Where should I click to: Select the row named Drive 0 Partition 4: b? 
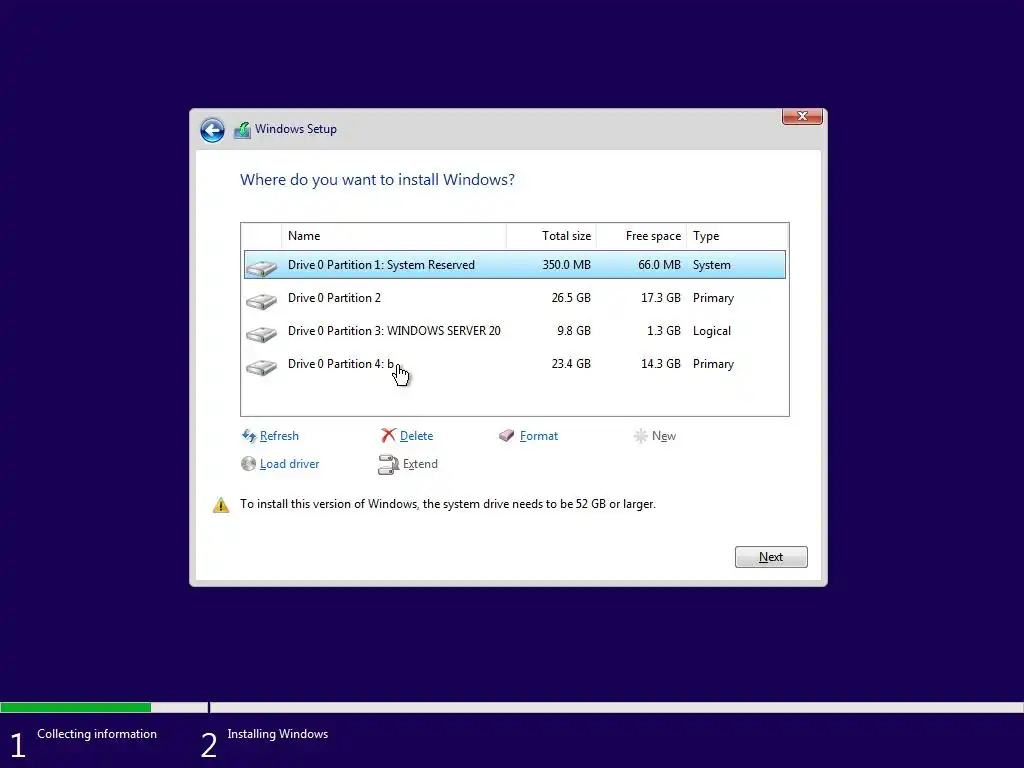tap(515, 364)
